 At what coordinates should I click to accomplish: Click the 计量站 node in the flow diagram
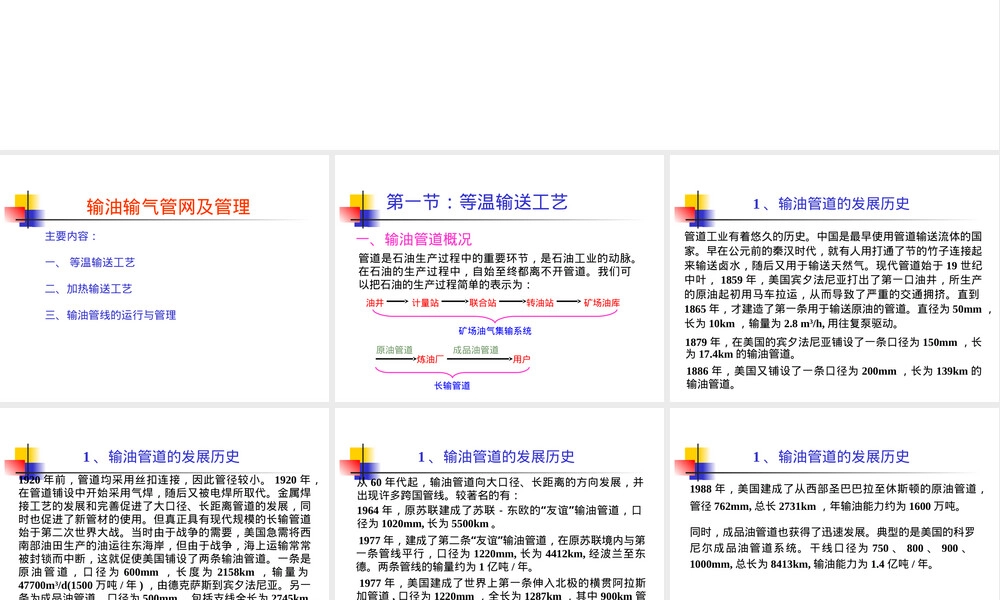pos(425,303)
